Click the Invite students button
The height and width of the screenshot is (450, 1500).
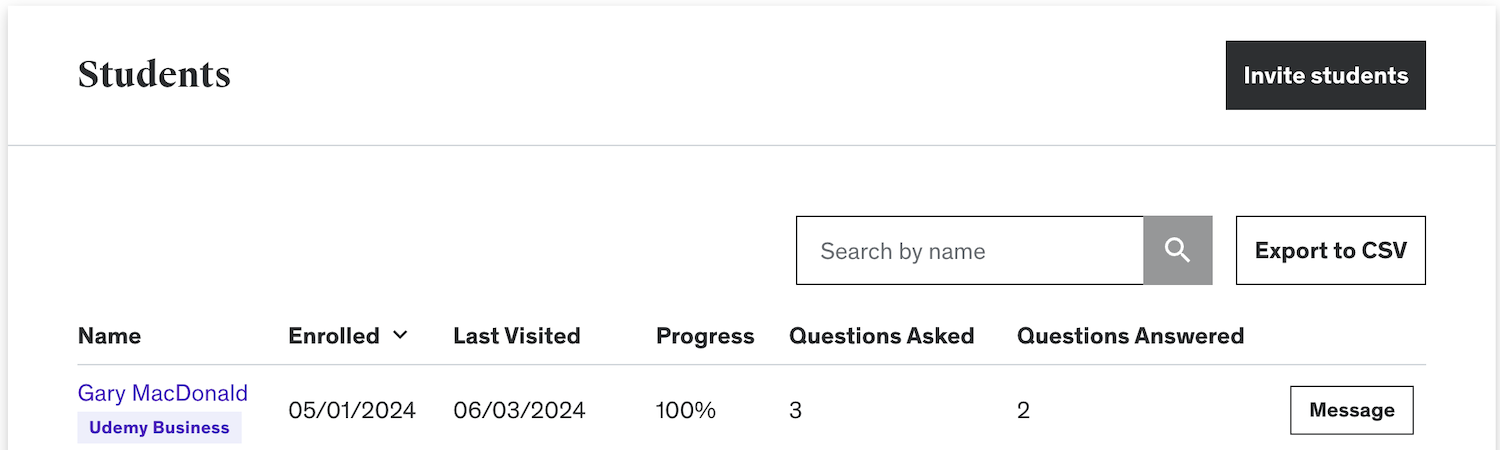[1325, 75]
